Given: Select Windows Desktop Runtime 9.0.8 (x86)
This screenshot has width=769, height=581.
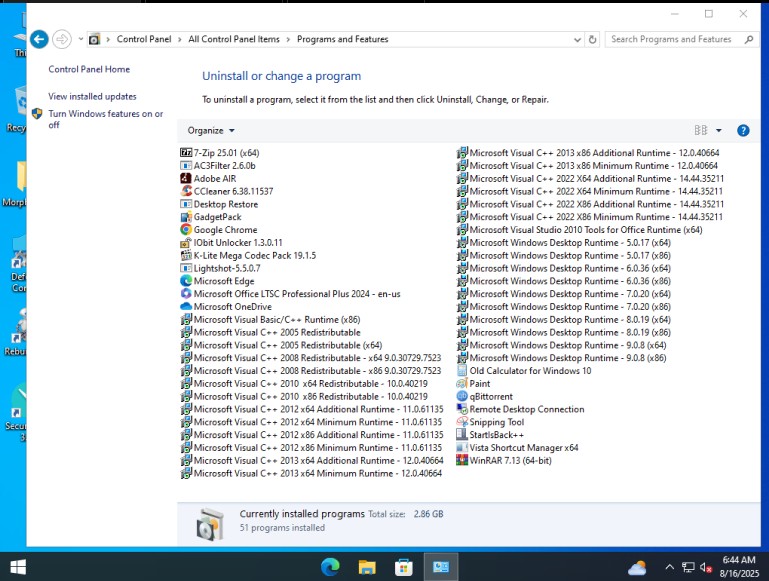Looking at the screenshot, I should coord(562,358).
